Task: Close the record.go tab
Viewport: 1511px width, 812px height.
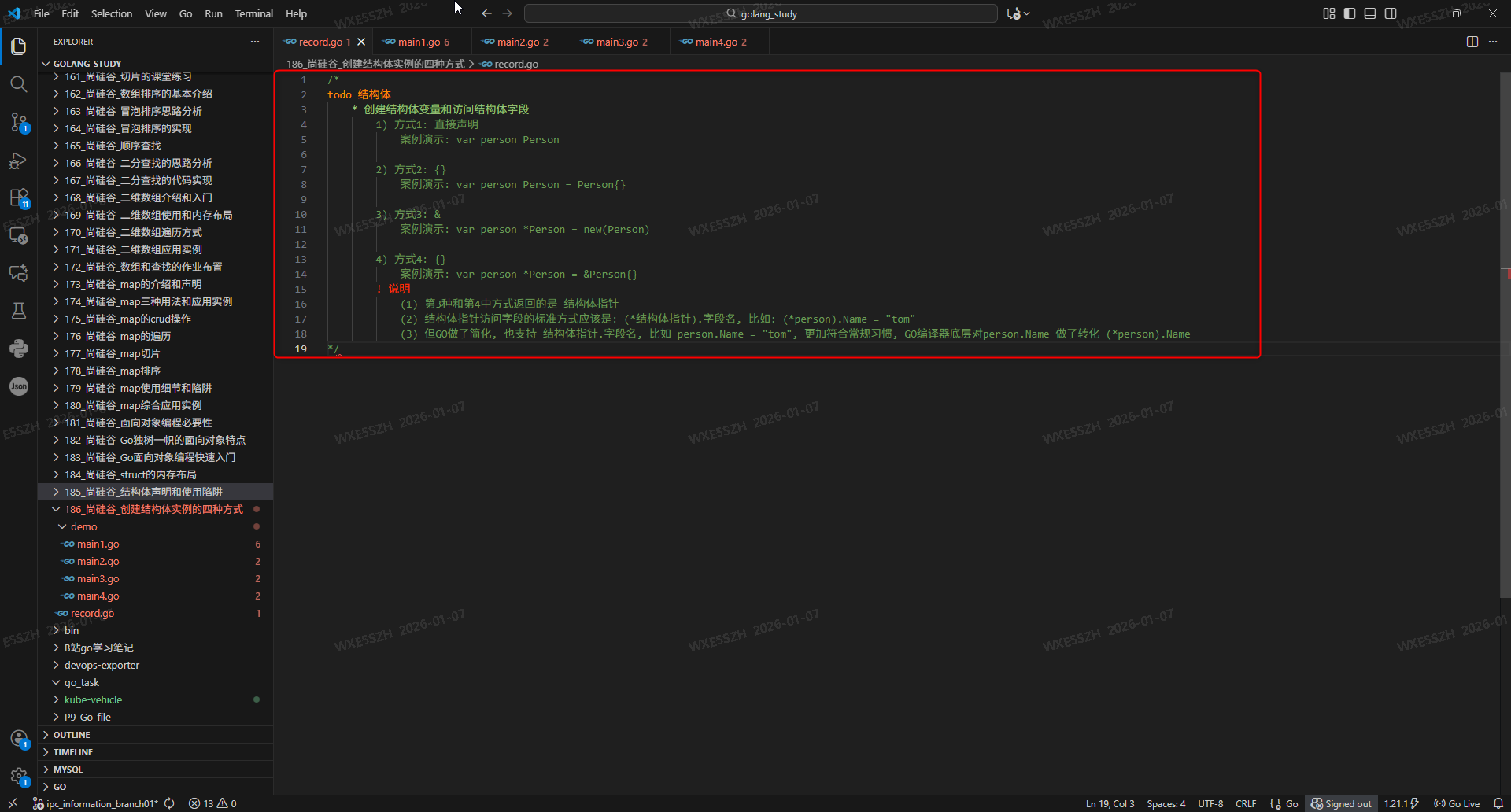Action: (361, 42)
